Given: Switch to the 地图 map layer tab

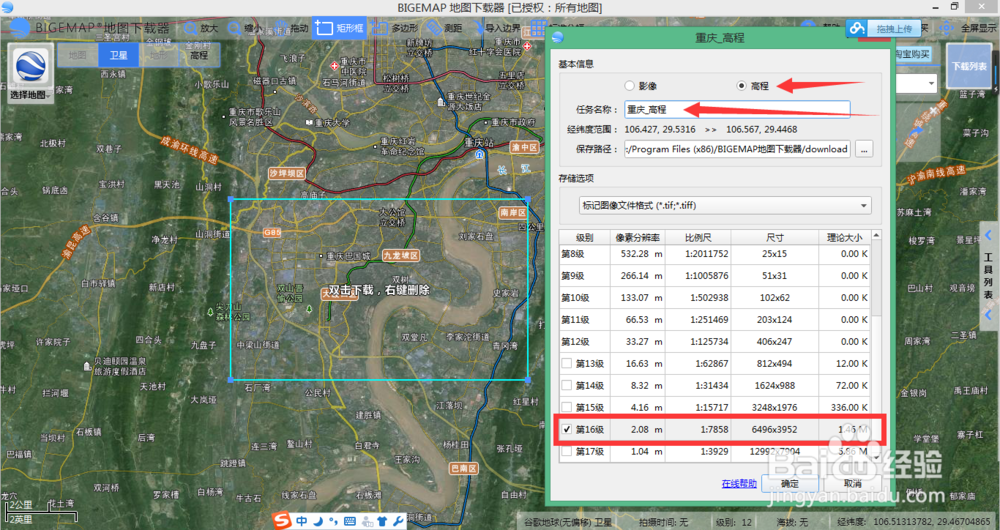Looking at the screenshot, I should click(77, 55).
